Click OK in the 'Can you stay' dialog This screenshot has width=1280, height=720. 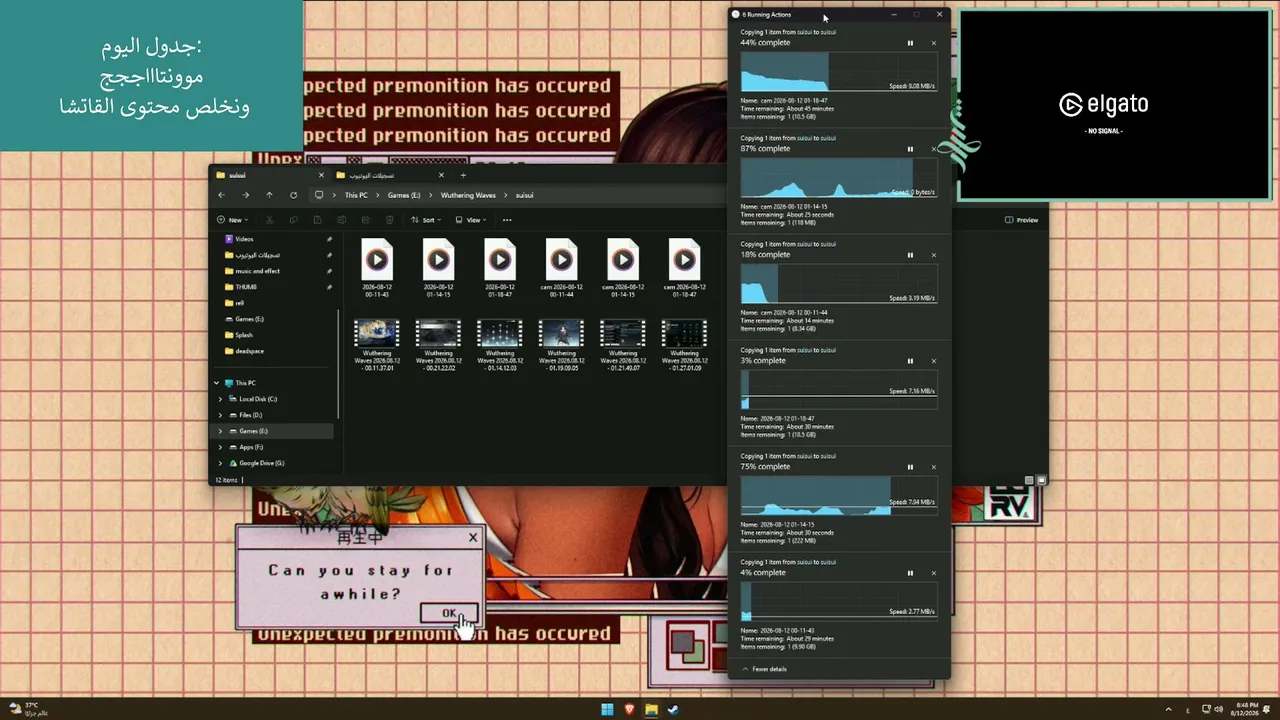(x=449, y=613)
